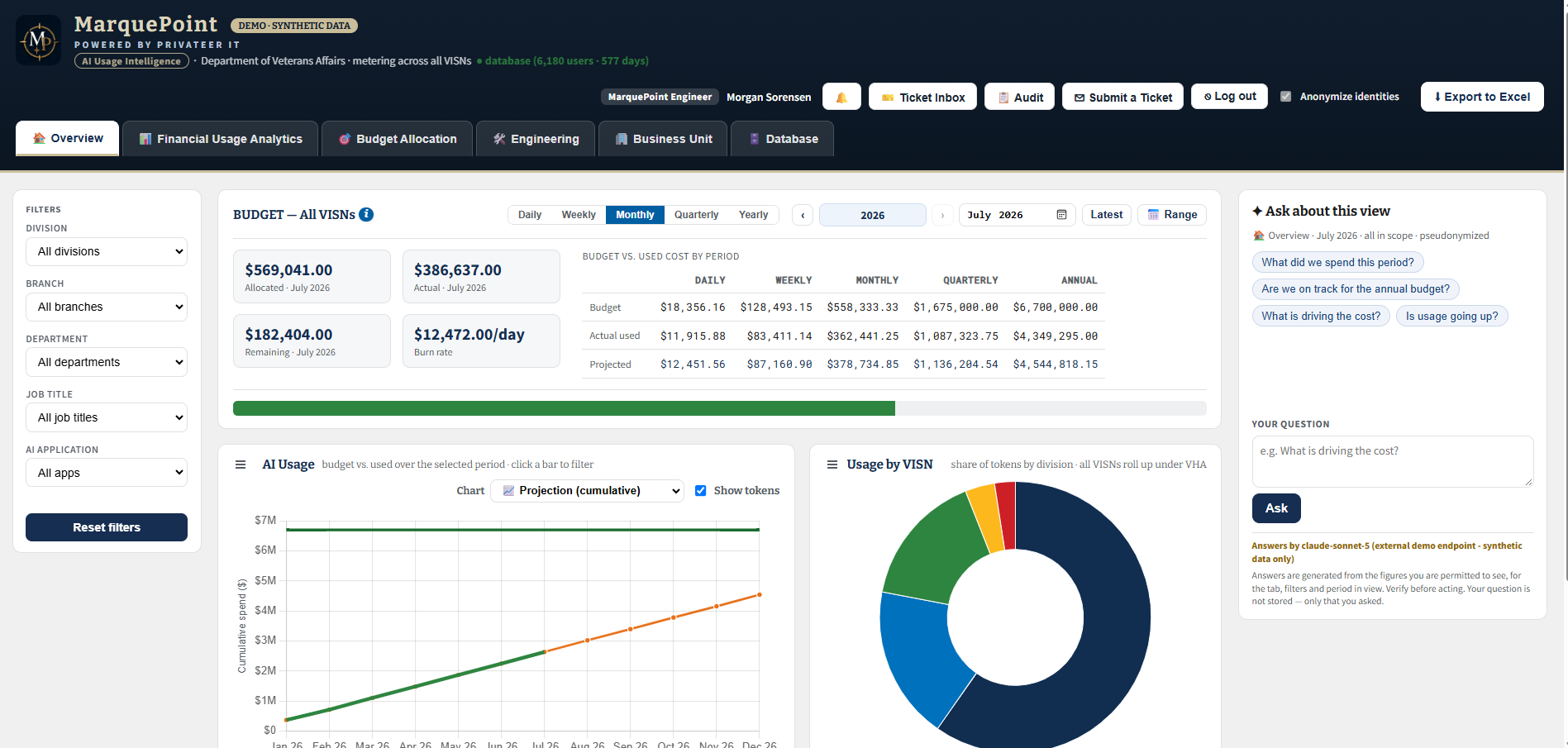Click the info icon beside BUDGET — All VISNs
This screenshot has height=748, width=1568.
pyautogui.click(x=366, y=214)
